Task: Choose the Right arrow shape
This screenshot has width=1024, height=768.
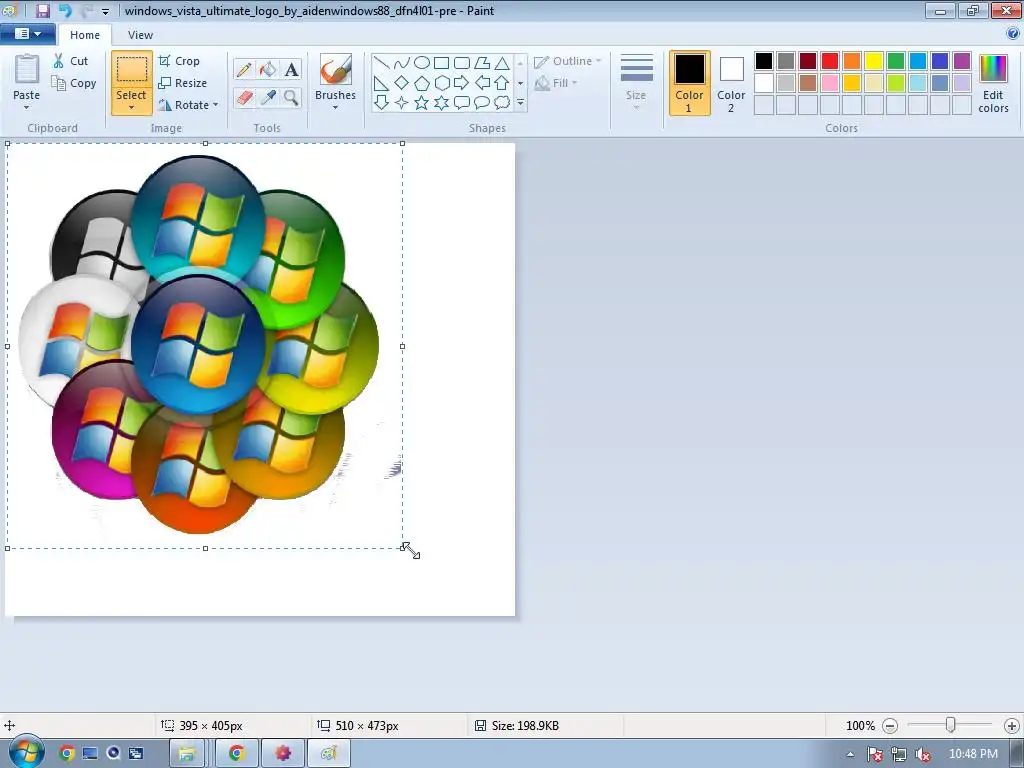Action: click(462, 83)
